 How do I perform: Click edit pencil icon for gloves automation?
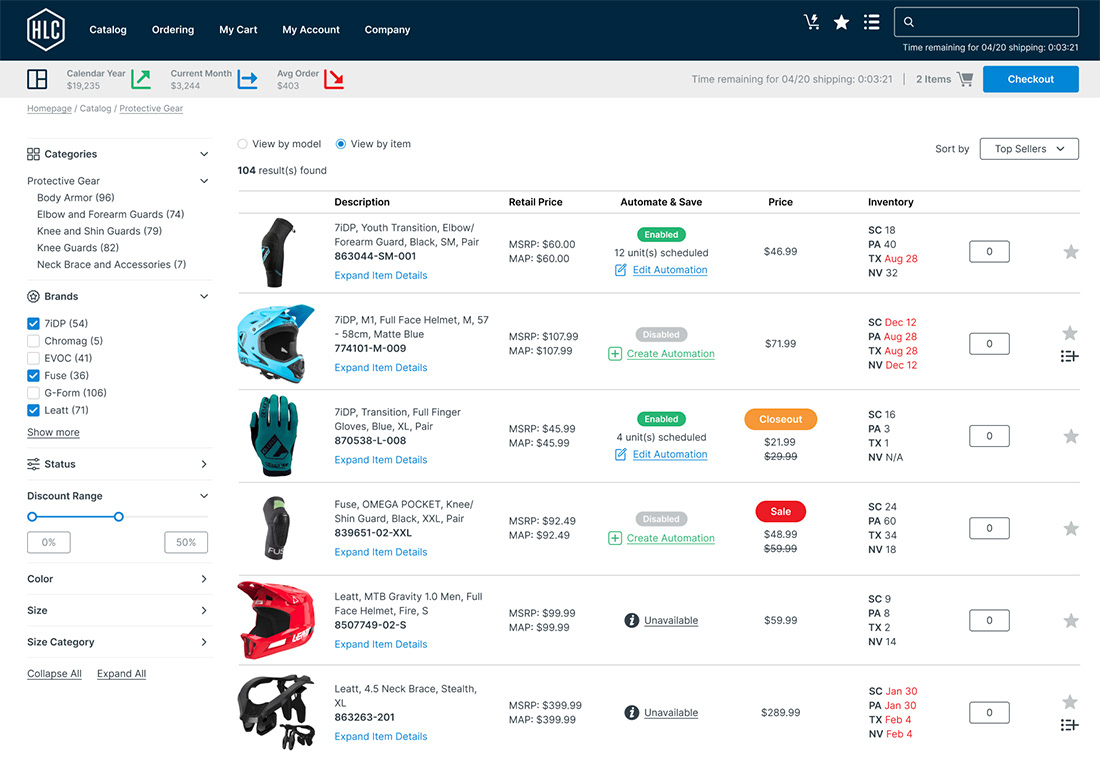620,454
